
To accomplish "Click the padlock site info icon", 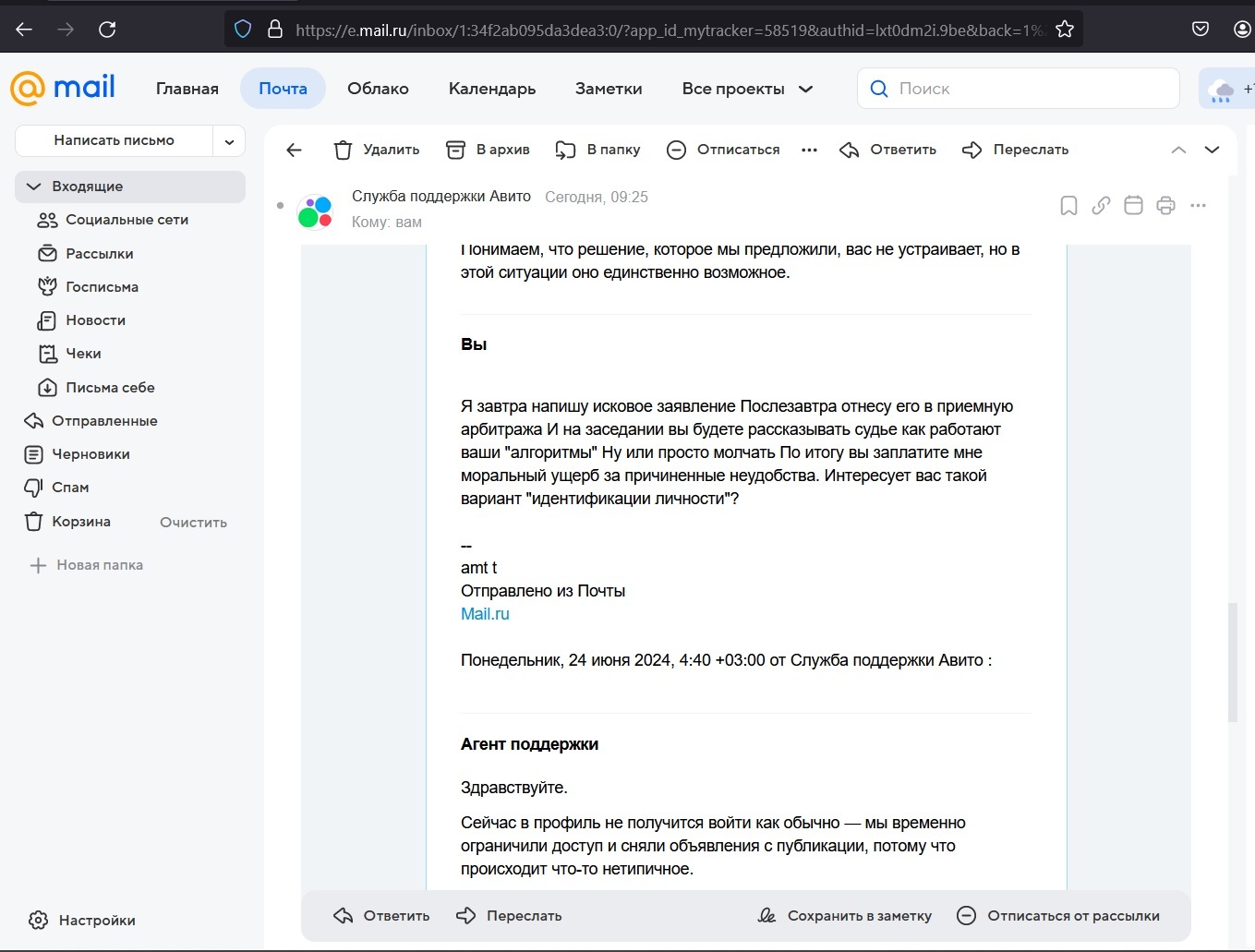I will tap(274, 30).
